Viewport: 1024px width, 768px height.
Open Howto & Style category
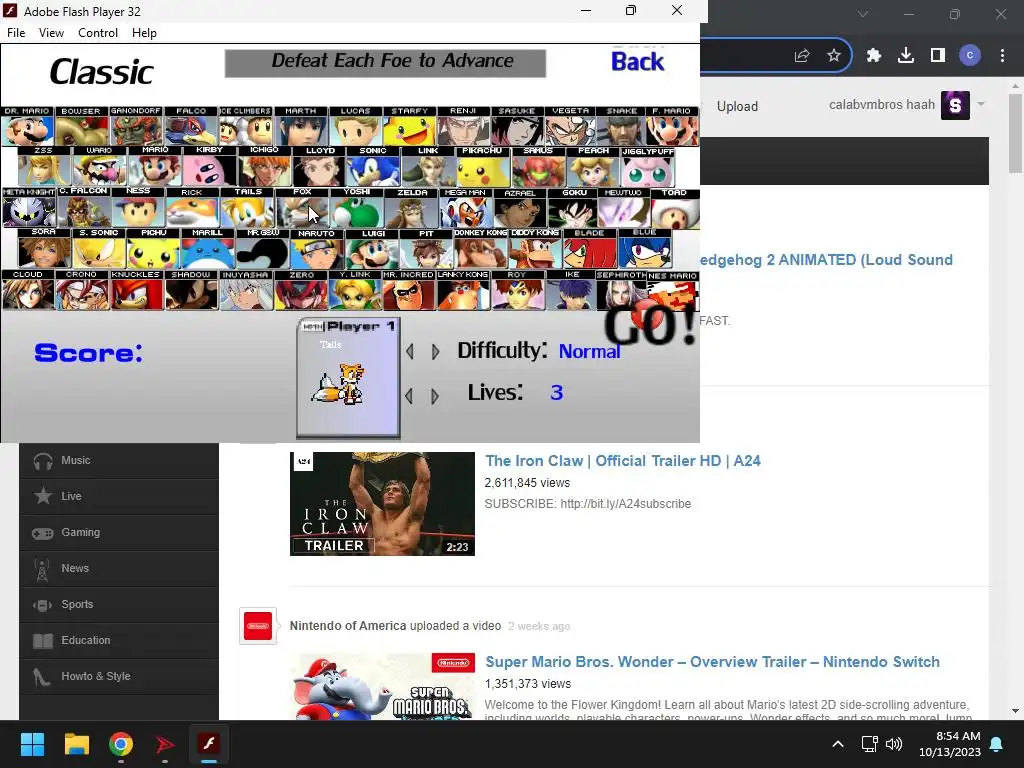click(119, 676)
